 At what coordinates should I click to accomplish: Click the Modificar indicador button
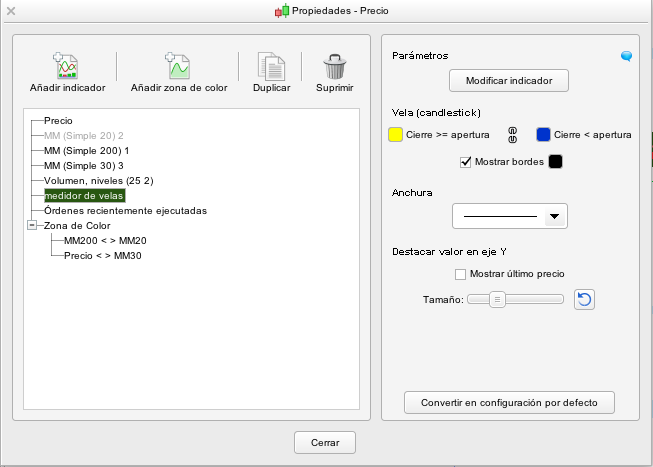(509, 80)
